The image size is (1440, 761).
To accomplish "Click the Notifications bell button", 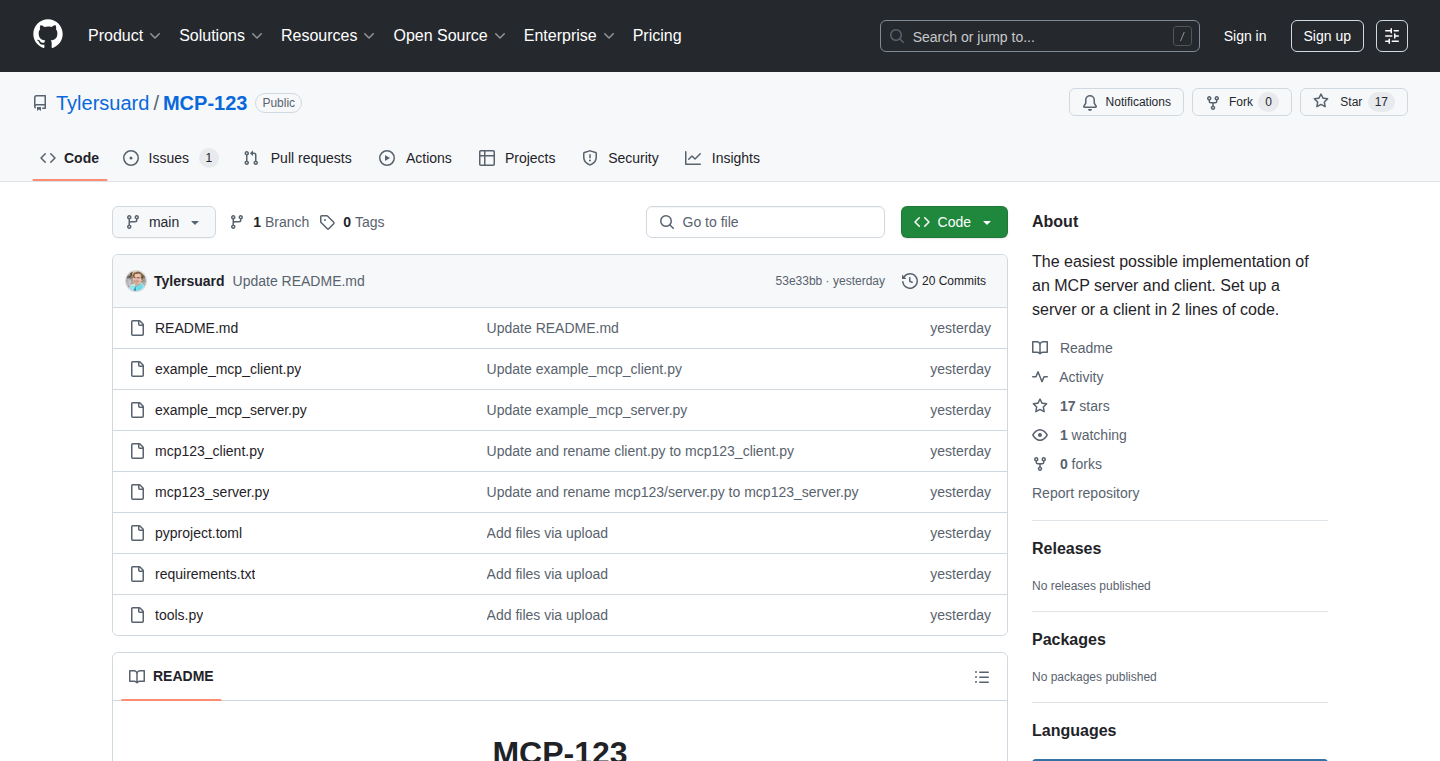I will coord(1127,102).
